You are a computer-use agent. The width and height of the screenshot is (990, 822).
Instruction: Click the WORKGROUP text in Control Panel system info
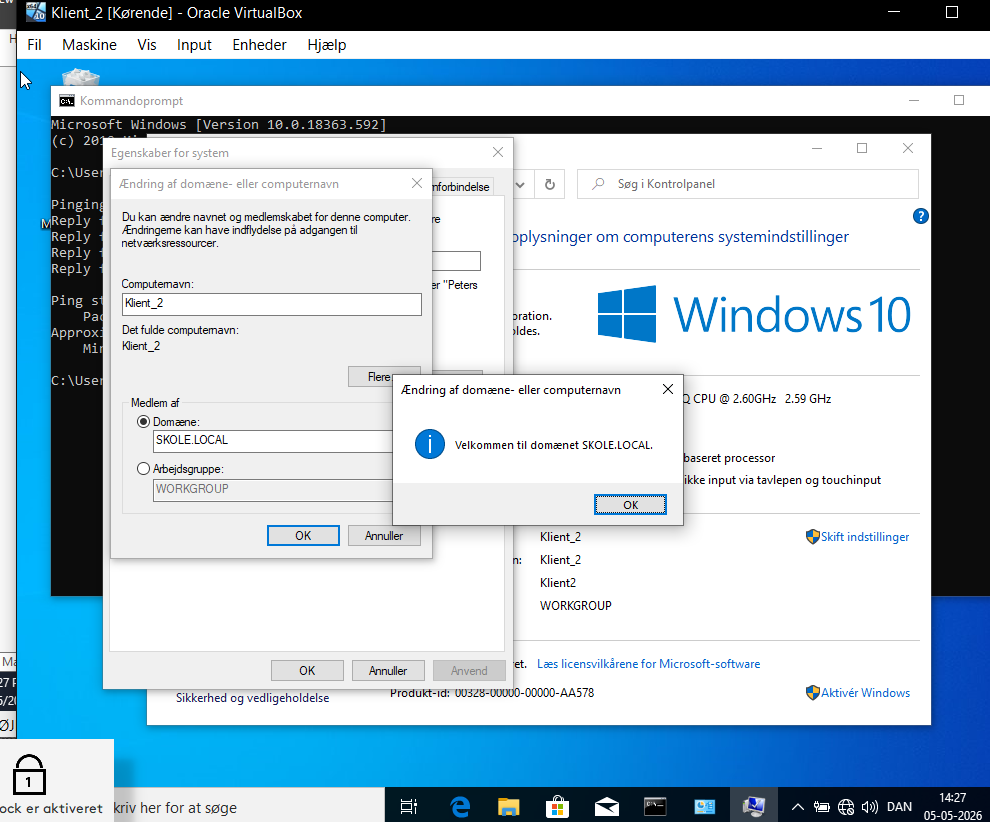576,605
